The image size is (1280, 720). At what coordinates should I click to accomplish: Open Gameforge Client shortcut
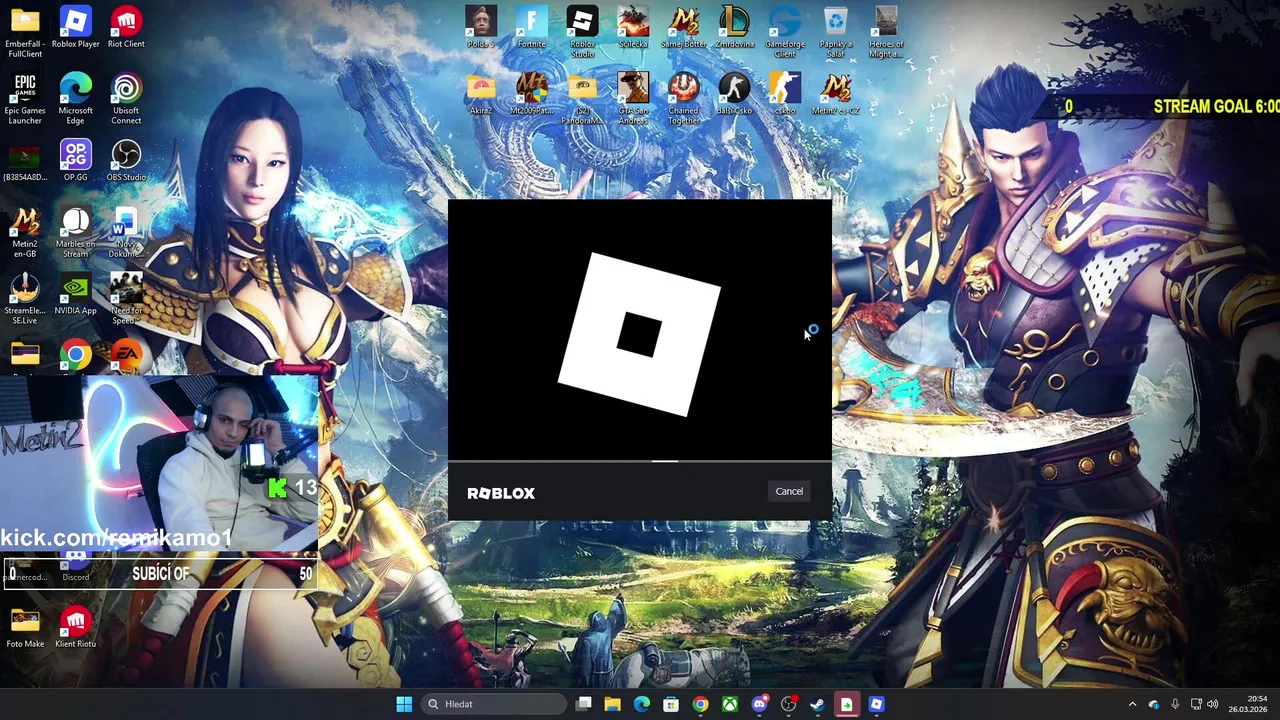[785, 32]
